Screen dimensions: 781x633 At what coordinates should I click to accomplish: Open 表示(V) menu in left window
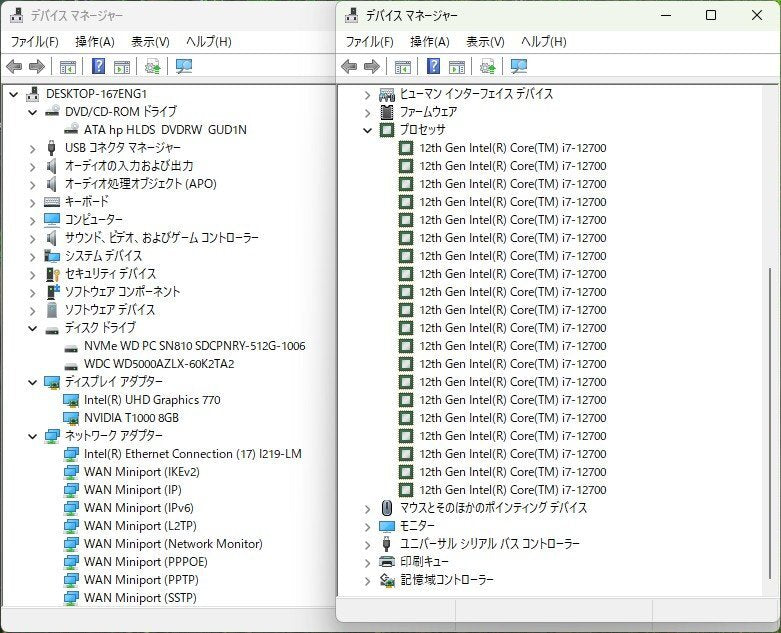coord(150,41)
